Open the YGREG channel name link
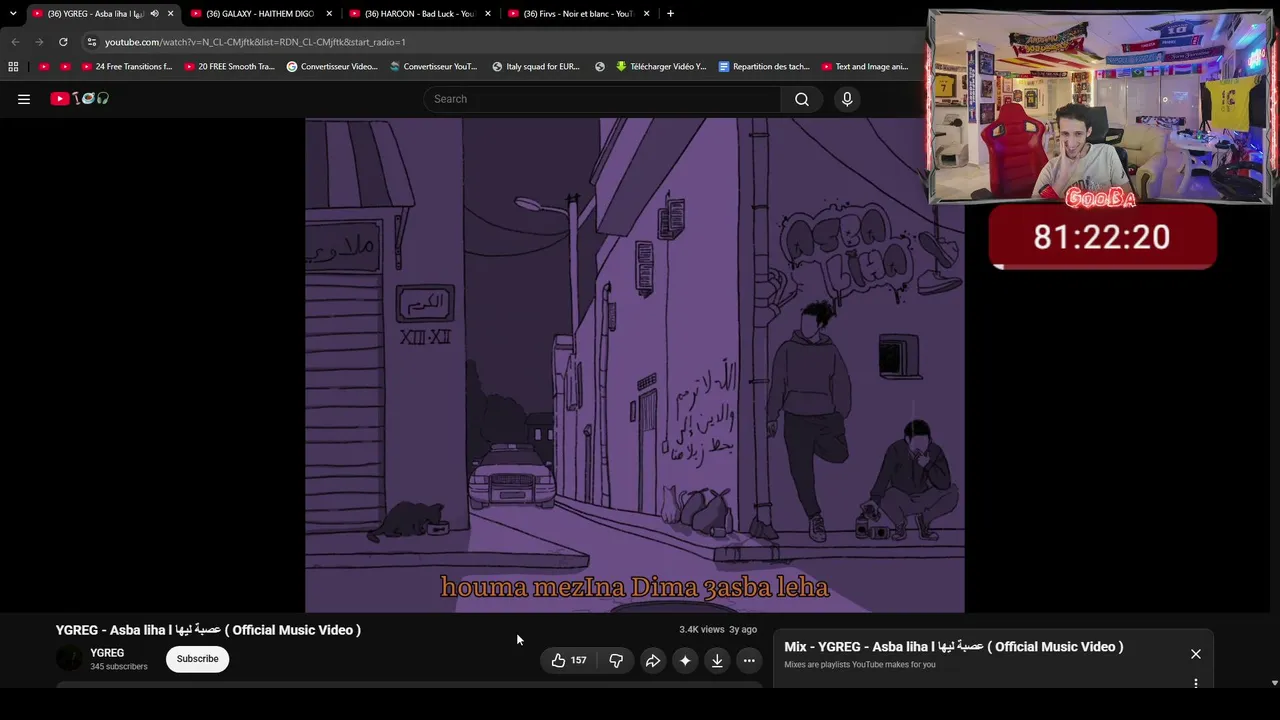The image size is (1280, 720). click(x=107, y=653)
